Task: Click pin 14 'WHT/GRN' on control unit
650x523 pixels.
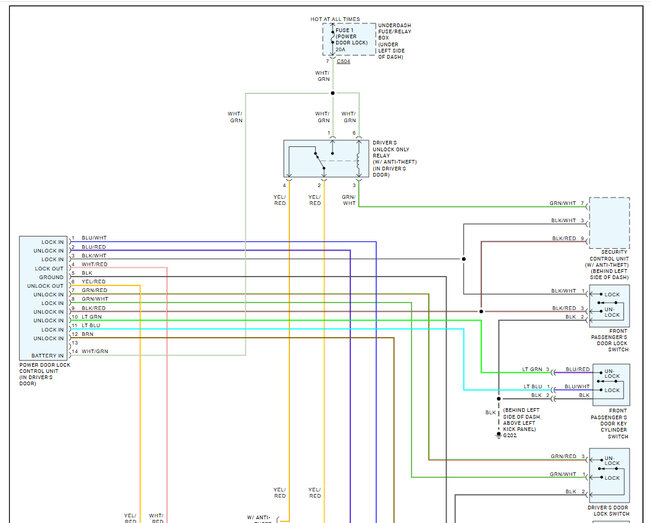Action: coord(90,351)
